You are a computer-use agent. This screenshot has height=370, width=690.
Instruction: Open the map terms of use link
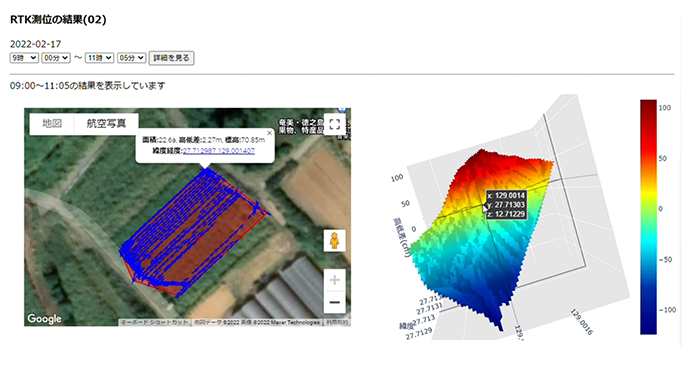[337, 322]
